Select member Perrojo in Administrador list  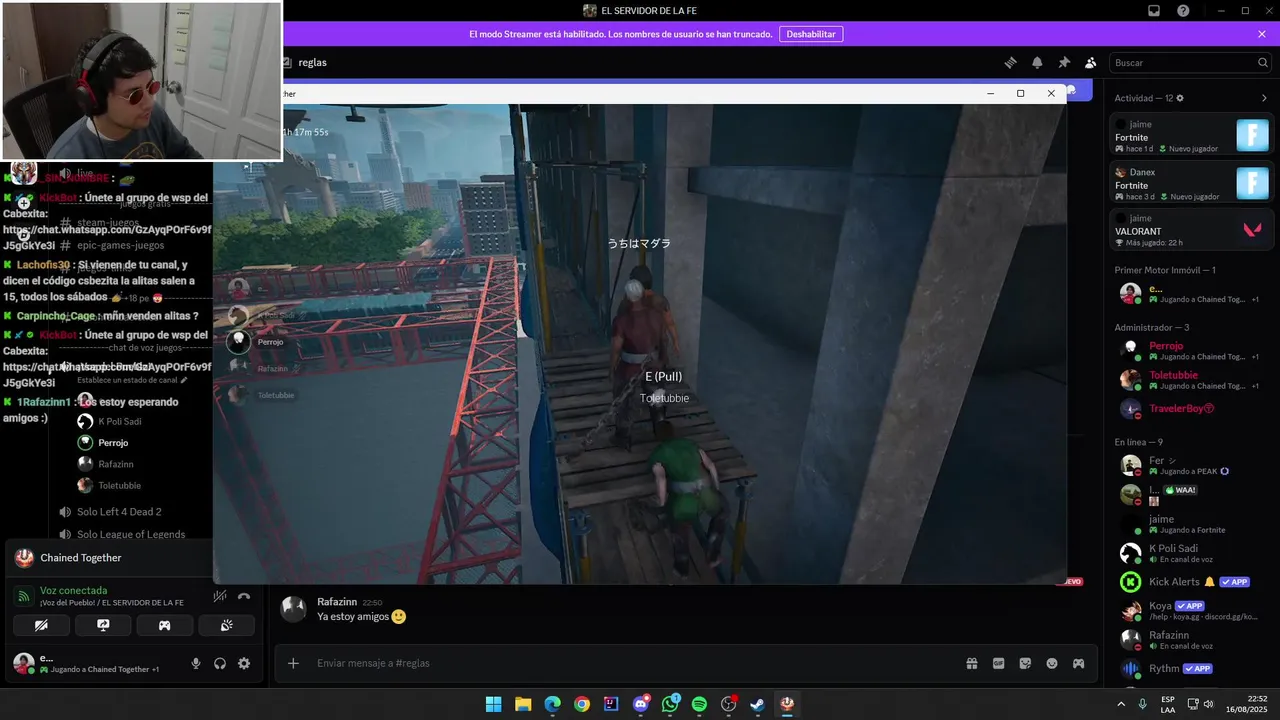point(1192,350)
